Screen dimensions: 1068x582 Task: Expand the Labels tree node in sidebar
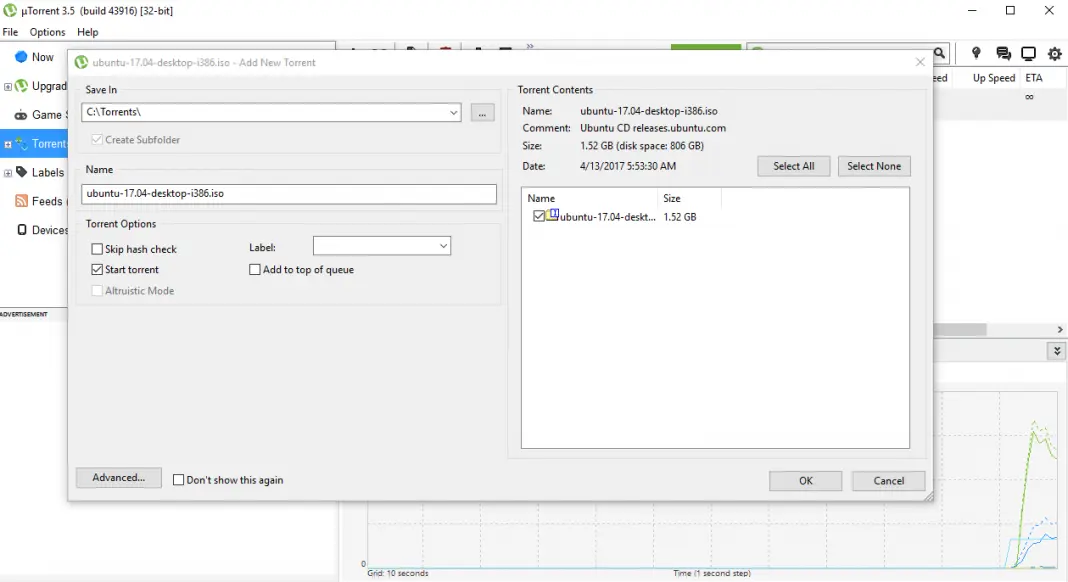pos(7,173)
